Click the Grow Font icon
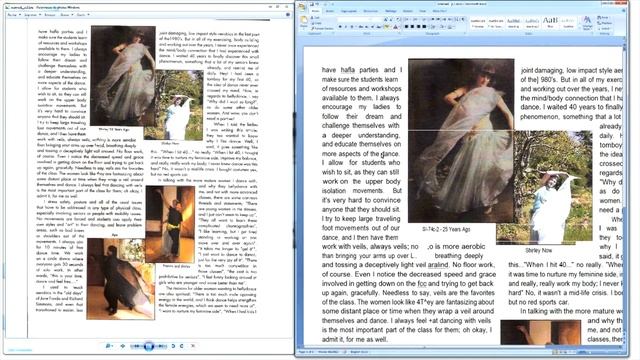This screenshot has width=640, height=360. tap(385, 19)
